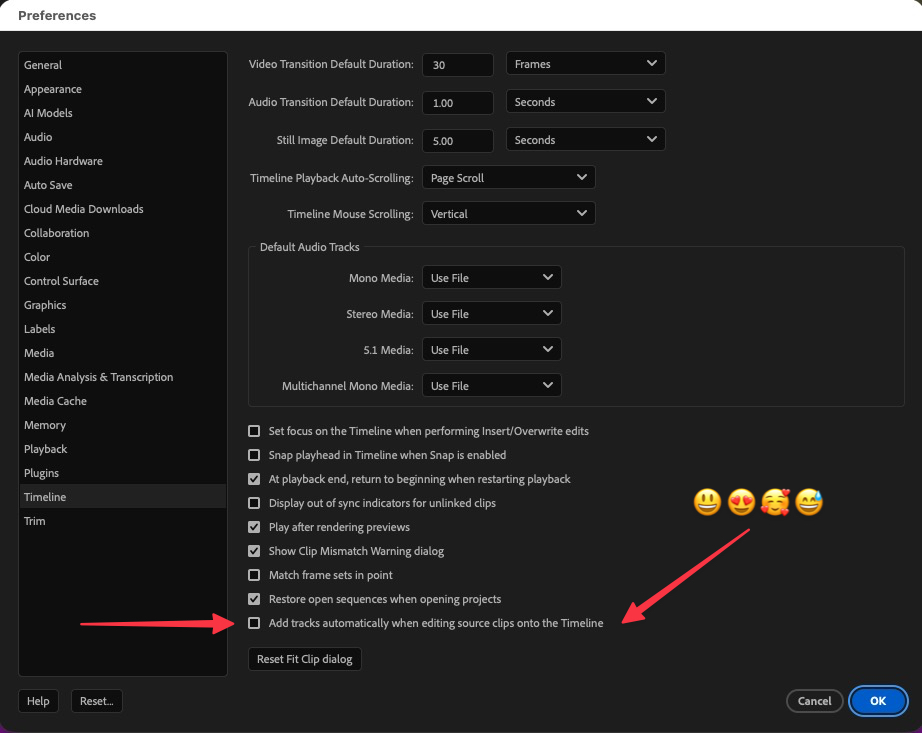Click the Still Image Default Duration field
Screen dimensions: 922x733
(457, 141)
